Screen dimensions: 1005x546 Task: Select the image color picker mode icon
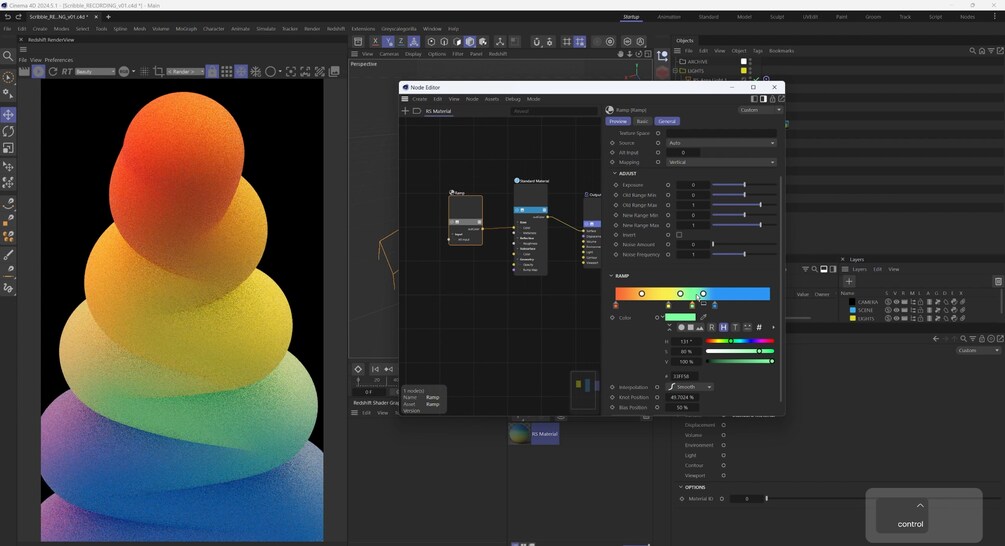699,327
